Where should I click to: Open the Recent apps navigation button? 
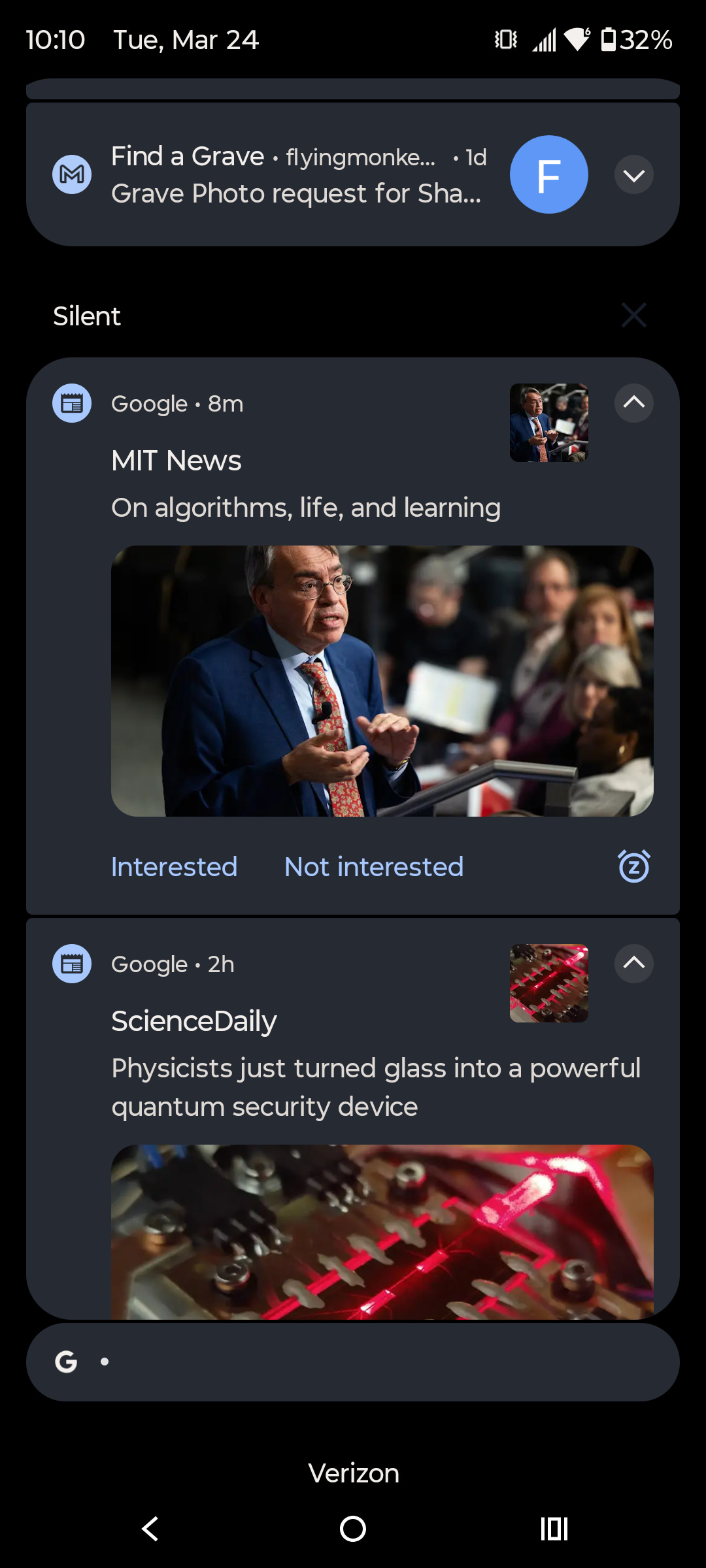click(x=554, y=1529)
